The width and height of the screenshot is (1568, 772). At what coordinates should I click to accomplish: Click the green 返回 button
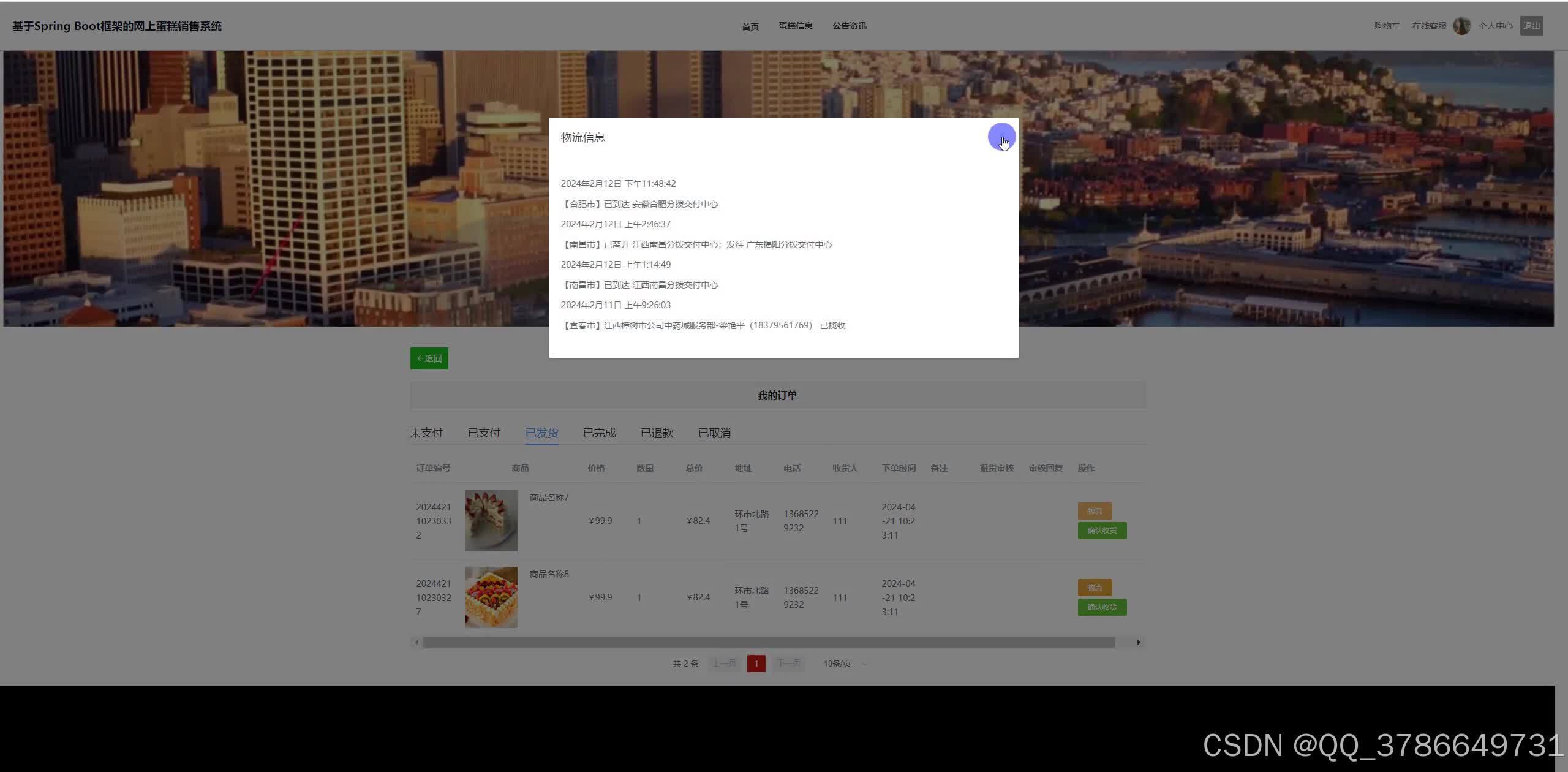tap(429, 358)
